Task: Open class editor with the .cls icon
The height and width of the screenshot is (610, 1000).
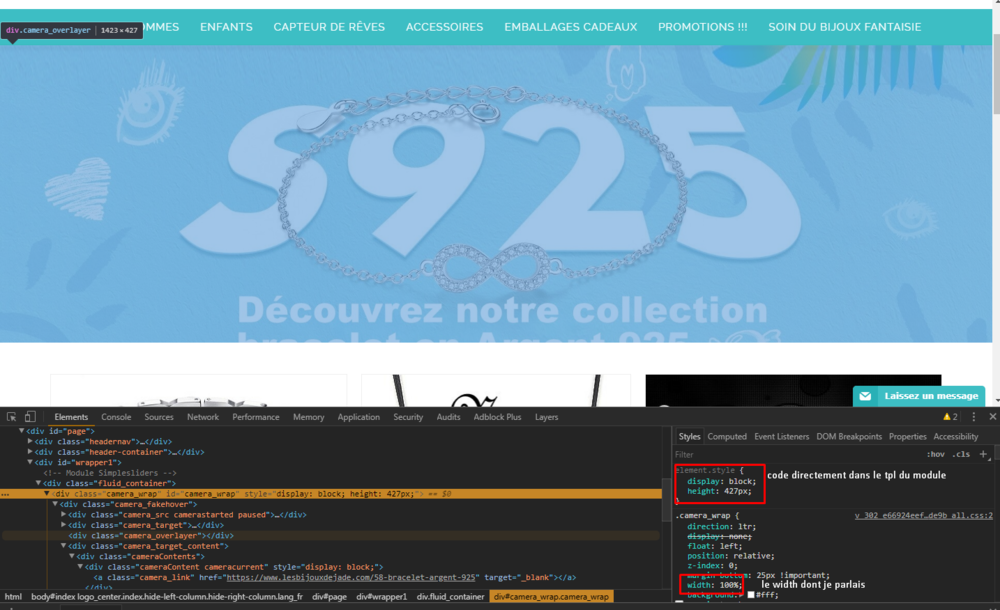Action: tap(960, 454)
